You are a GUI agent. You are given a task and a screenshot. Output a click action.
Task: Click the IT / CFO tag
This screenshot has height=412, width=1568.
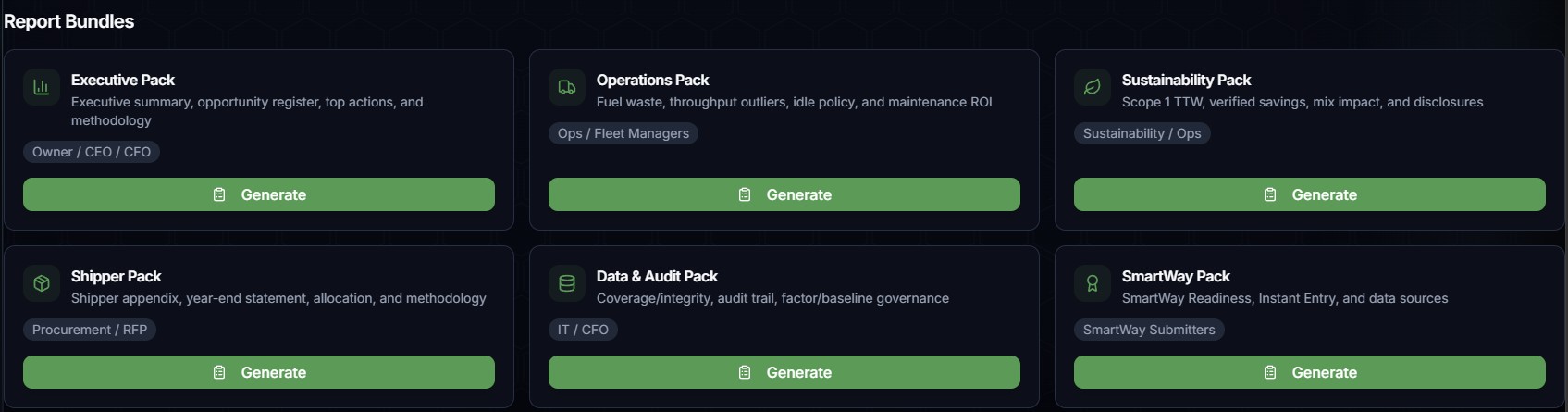tap(583, 330)
